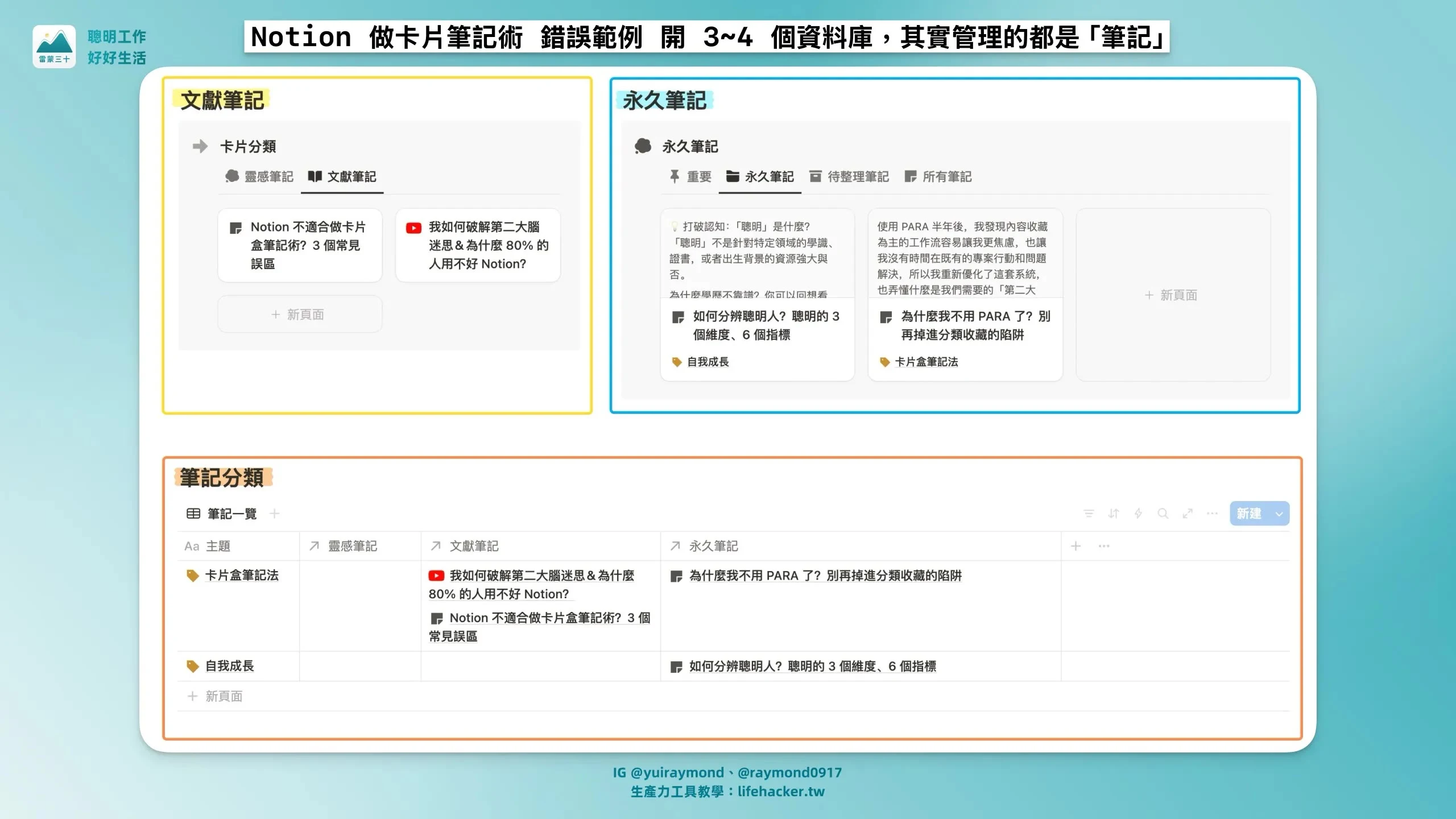Open the 自我成長 tag row in the table

coord(229,666)
